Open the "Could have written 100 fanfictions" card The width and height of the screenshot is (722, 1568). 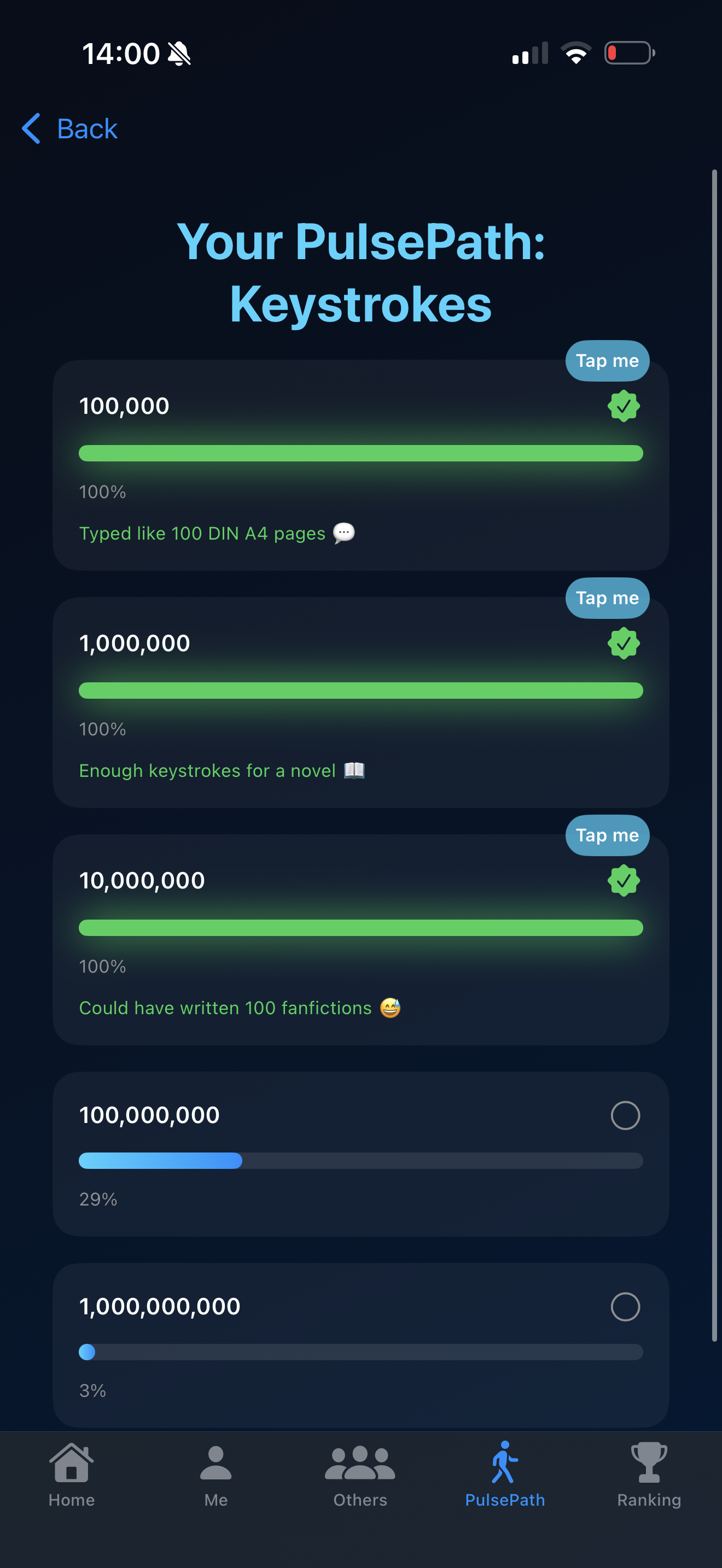point(361,940)
